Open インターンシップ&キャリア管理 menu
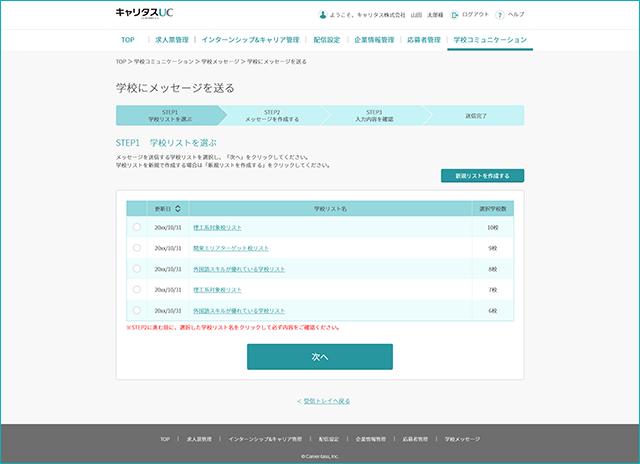Screen dimensions: 640x464 click(250, 40)
